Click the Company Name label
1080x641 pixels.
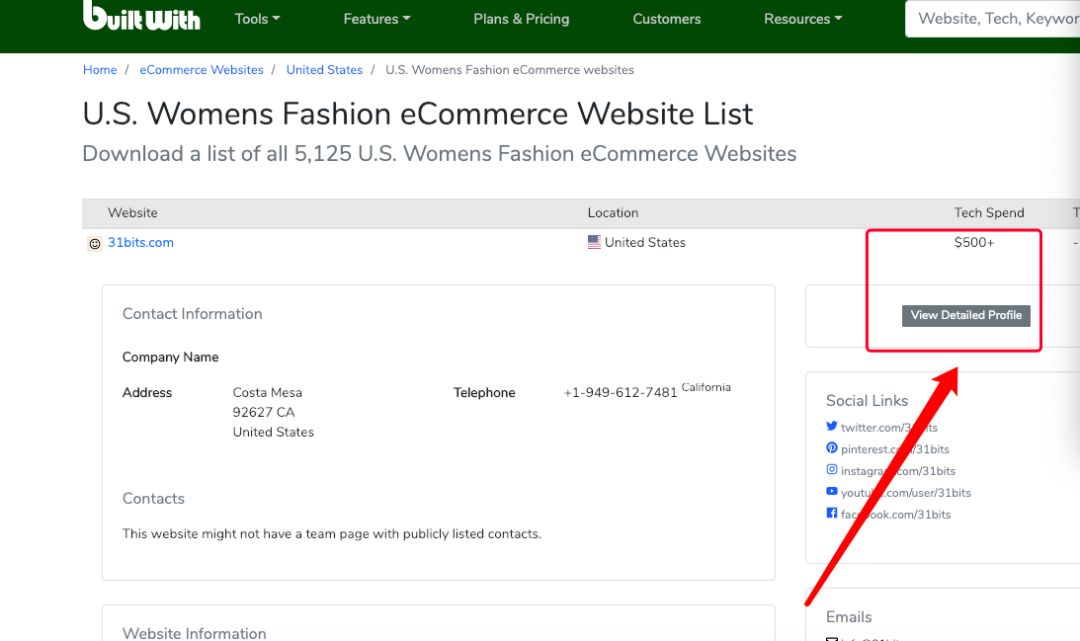170,357
